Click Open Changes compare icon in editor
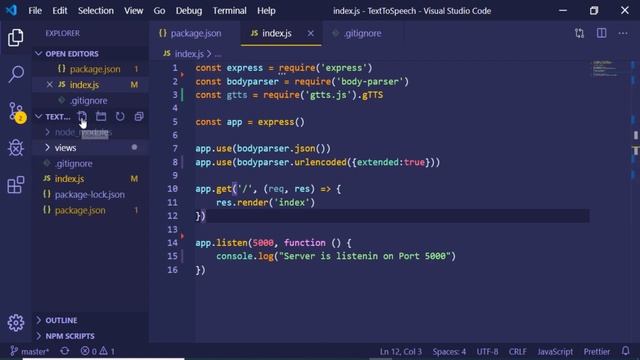 tap(579, 33)
